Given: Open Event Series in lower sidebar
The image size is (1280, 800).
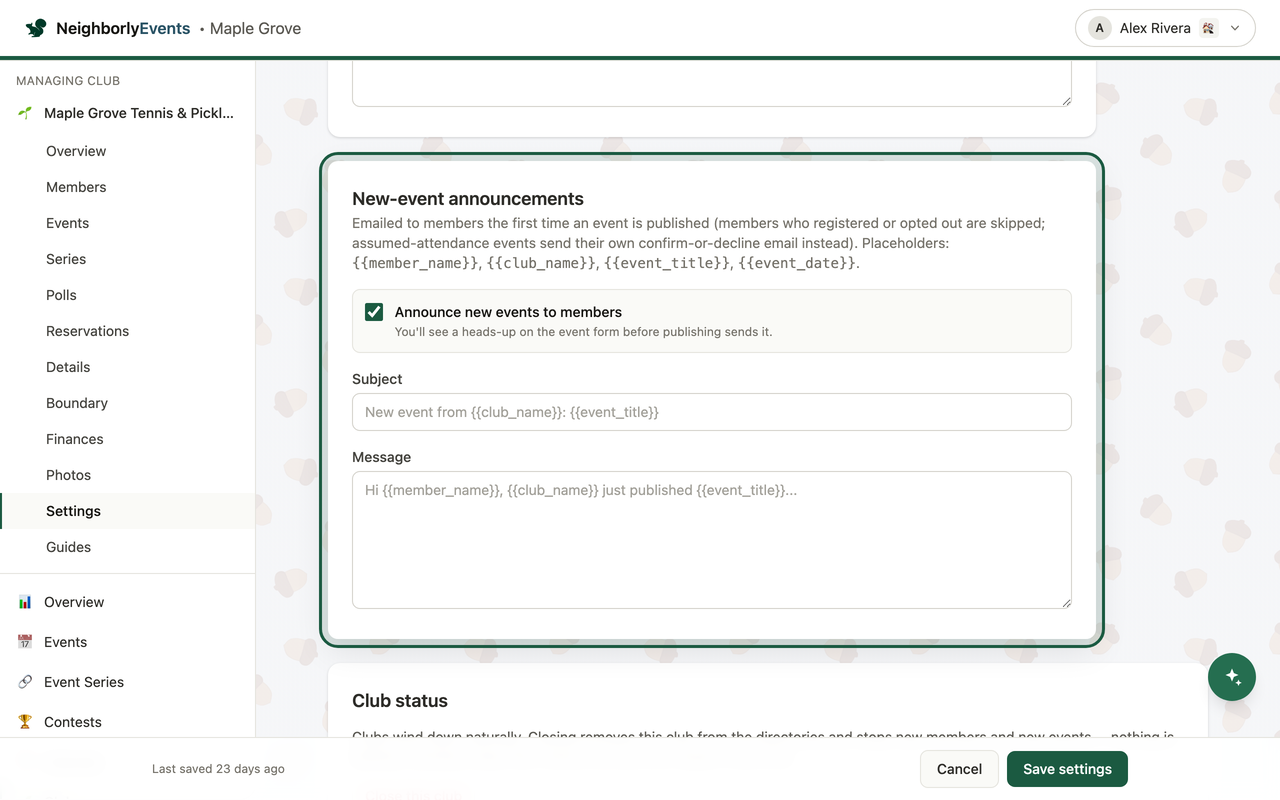Looking at the screenshot, I should pos(84,682).
